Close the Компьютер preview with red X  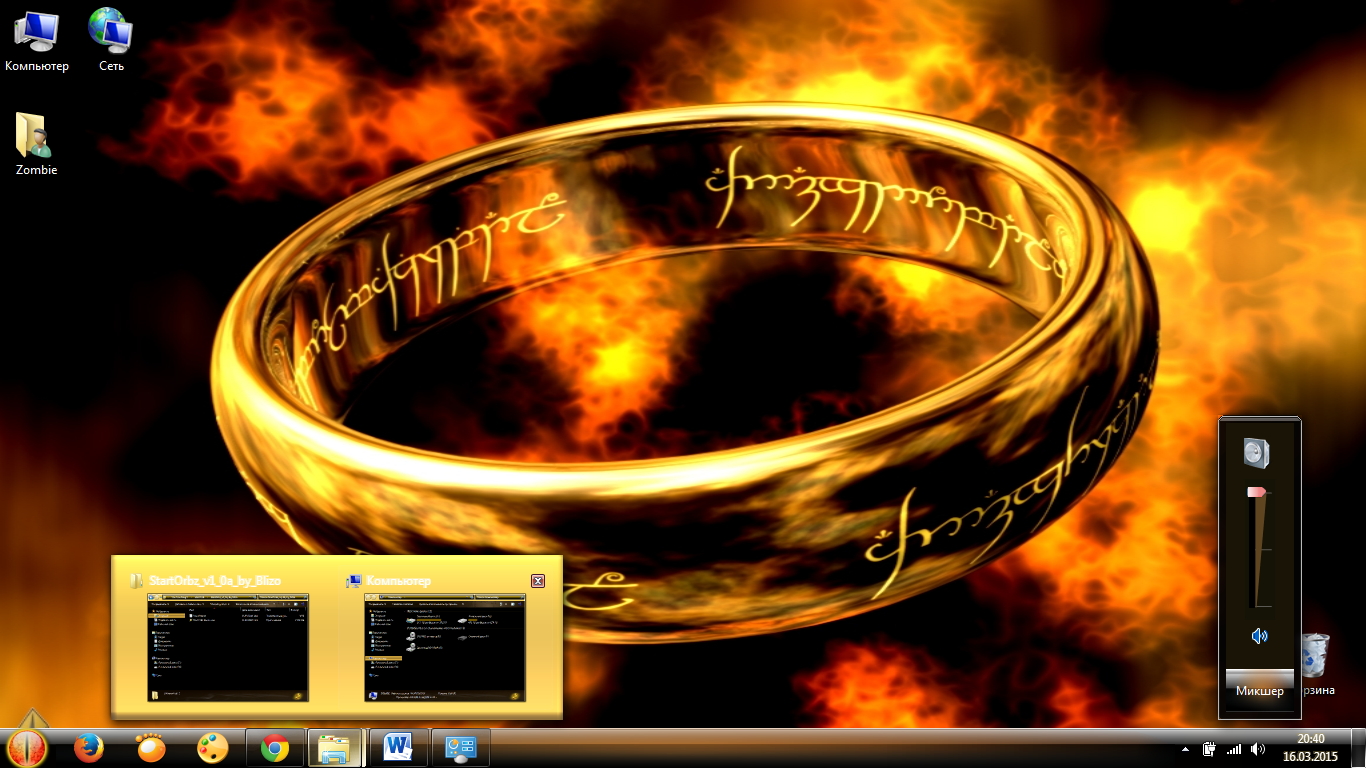(x=538, y=581)
